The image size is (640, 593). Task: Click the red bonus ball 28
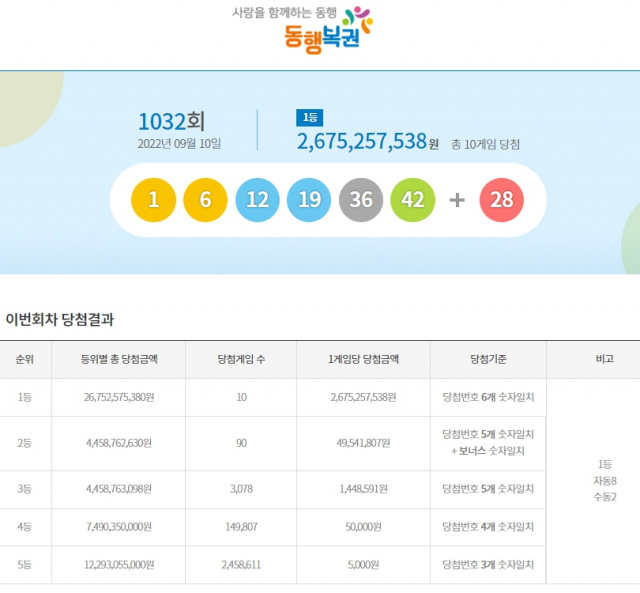502,200
